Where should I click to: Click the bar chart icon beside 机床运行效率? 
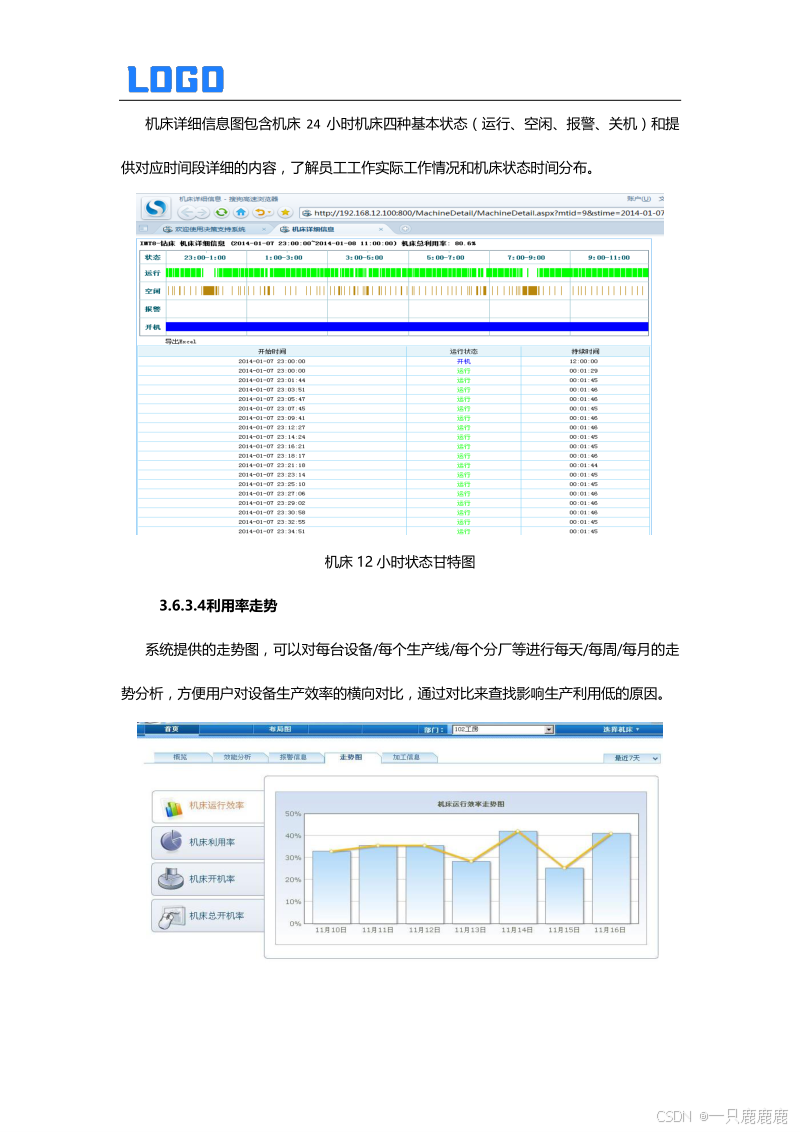coord(173,809)
